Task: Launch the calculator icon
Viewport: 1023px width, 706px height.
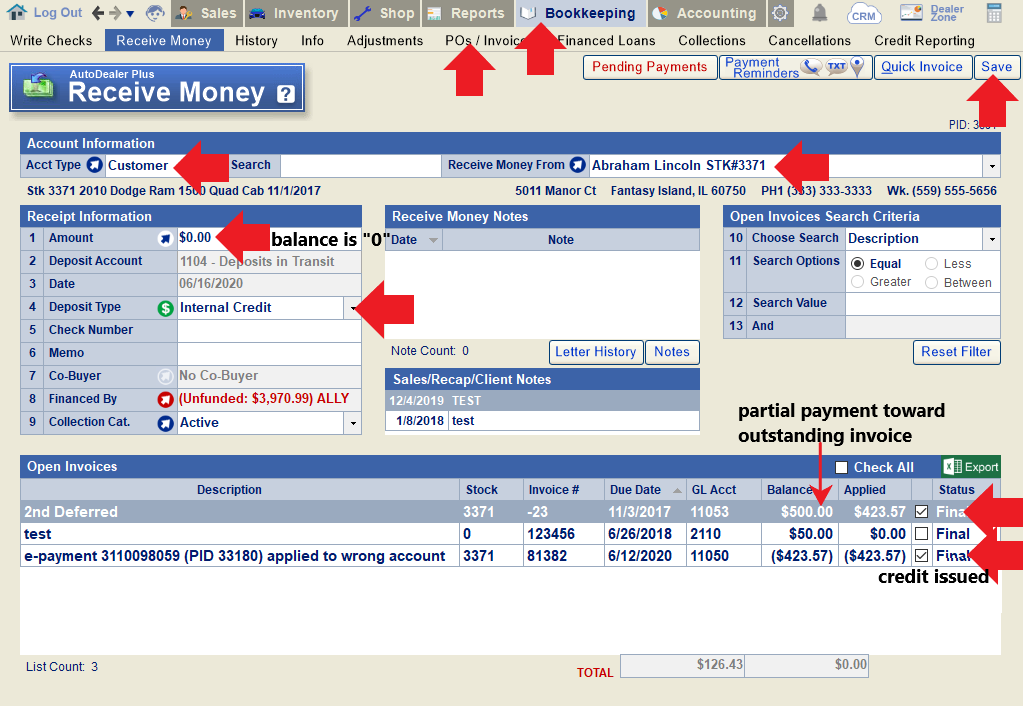Action: click(x=994, y=12)
